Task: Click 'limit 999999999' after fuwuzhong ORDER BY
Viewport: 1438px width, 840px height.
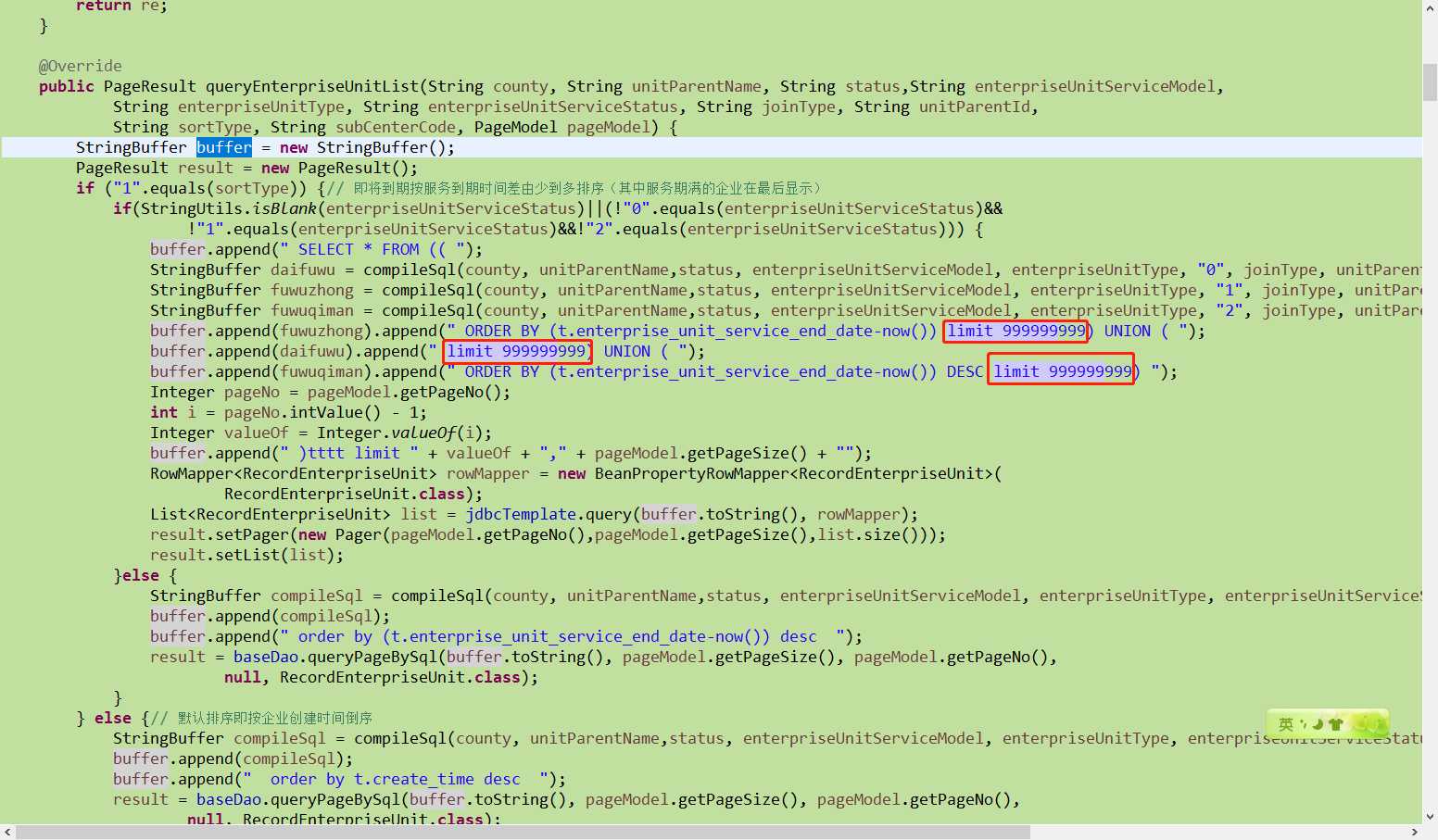Action: pos(1015,331)
